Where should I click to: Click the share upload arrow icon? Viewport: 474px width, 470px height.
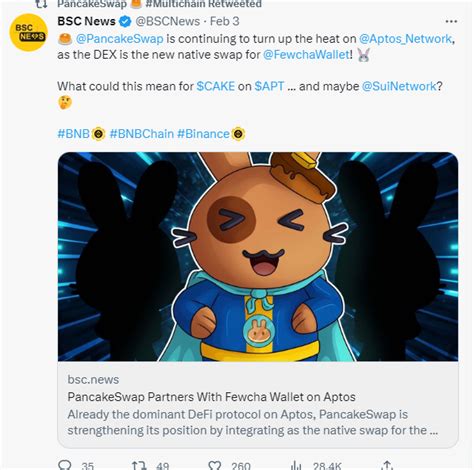point(386,465)
